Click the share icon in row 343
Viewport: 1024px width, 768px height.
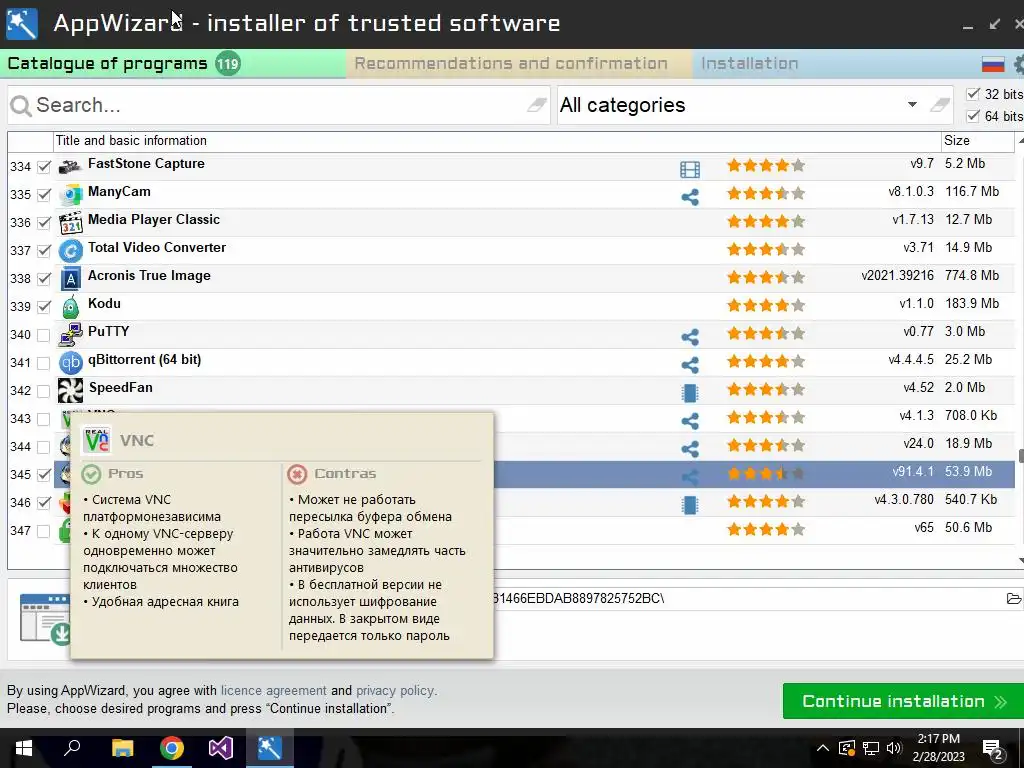click(x=690, y=421)
